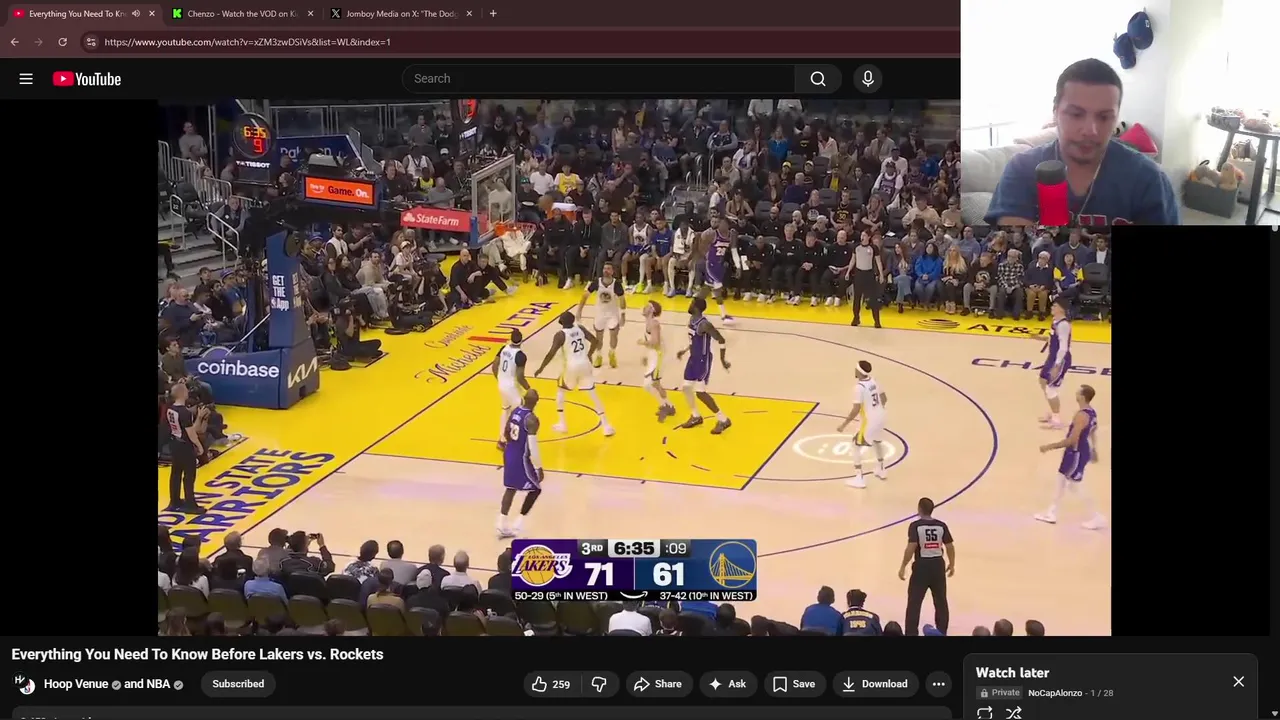Click the Watch later playlist title
Image resolution: width=1280 pixels, height=720 pixels.
(1012, 673)
